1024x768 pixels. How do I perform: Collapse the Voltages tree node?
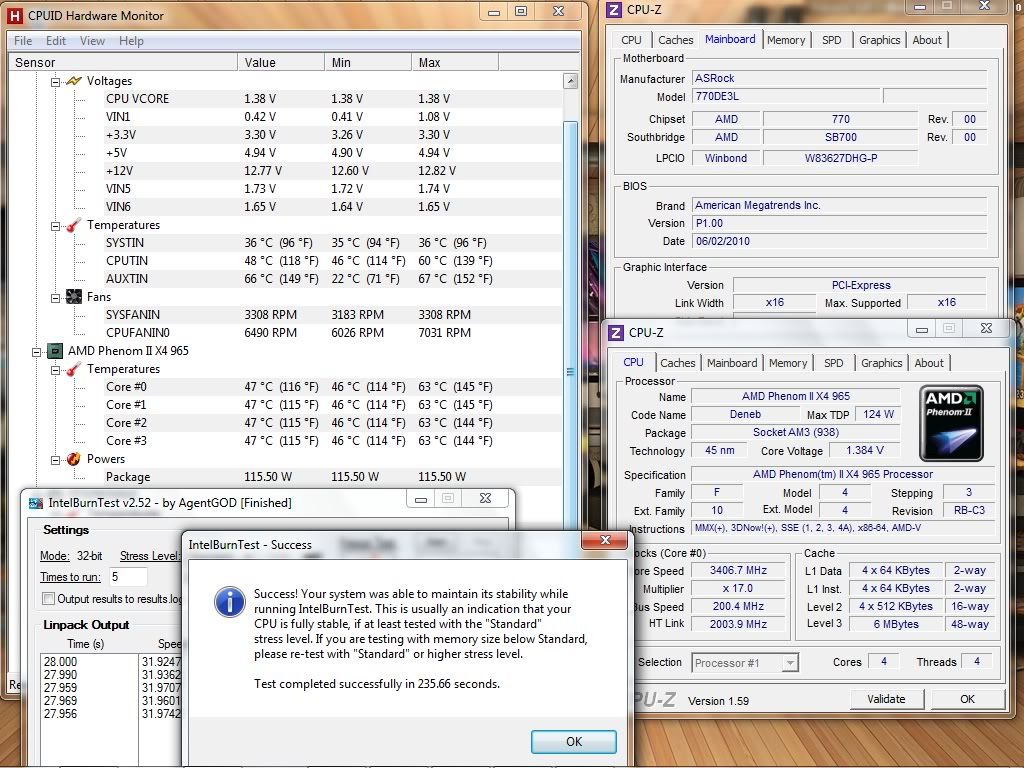coord(56,82)
